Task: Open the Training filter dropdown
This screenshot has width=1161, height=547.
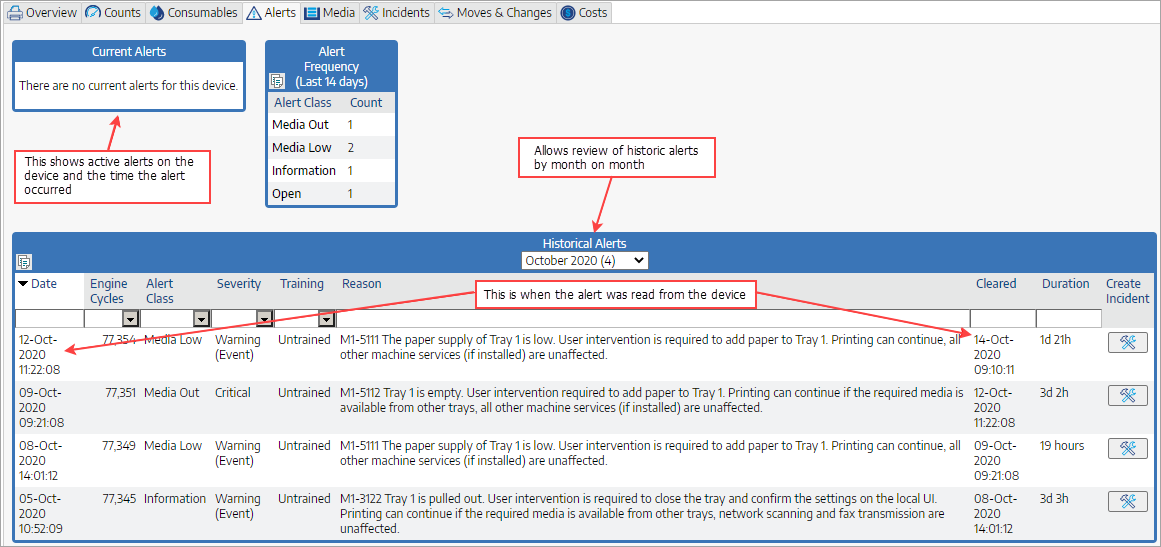Action: [x=327, y=318]
